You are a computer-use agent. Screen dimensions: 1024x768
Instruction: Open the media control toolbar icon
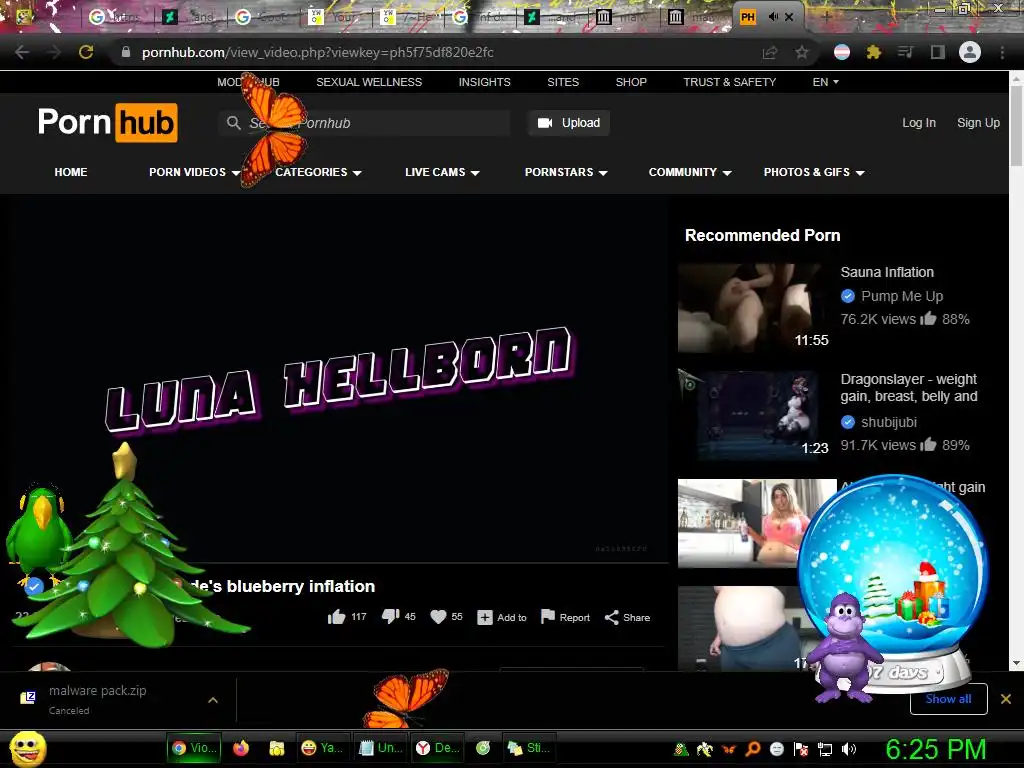[x=906, y=52]
